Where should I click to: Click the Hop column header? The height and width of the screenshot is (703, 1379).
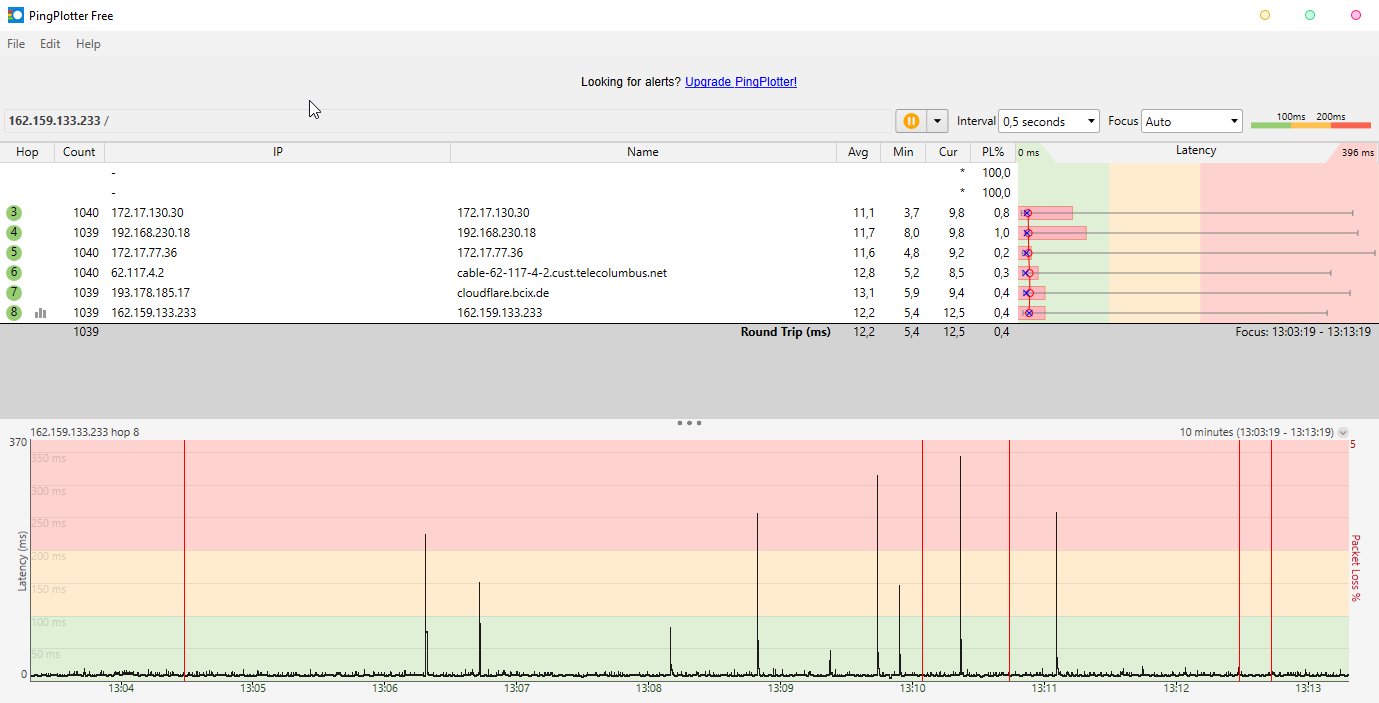[27, 152]
